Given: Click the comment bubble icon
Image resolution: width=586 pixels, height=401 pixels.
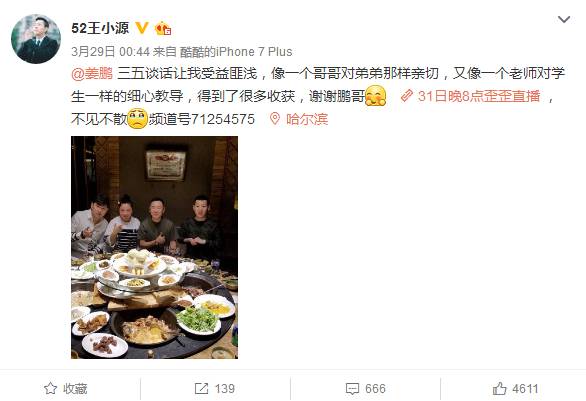Looking at the screenshot, I should [352, 389].
